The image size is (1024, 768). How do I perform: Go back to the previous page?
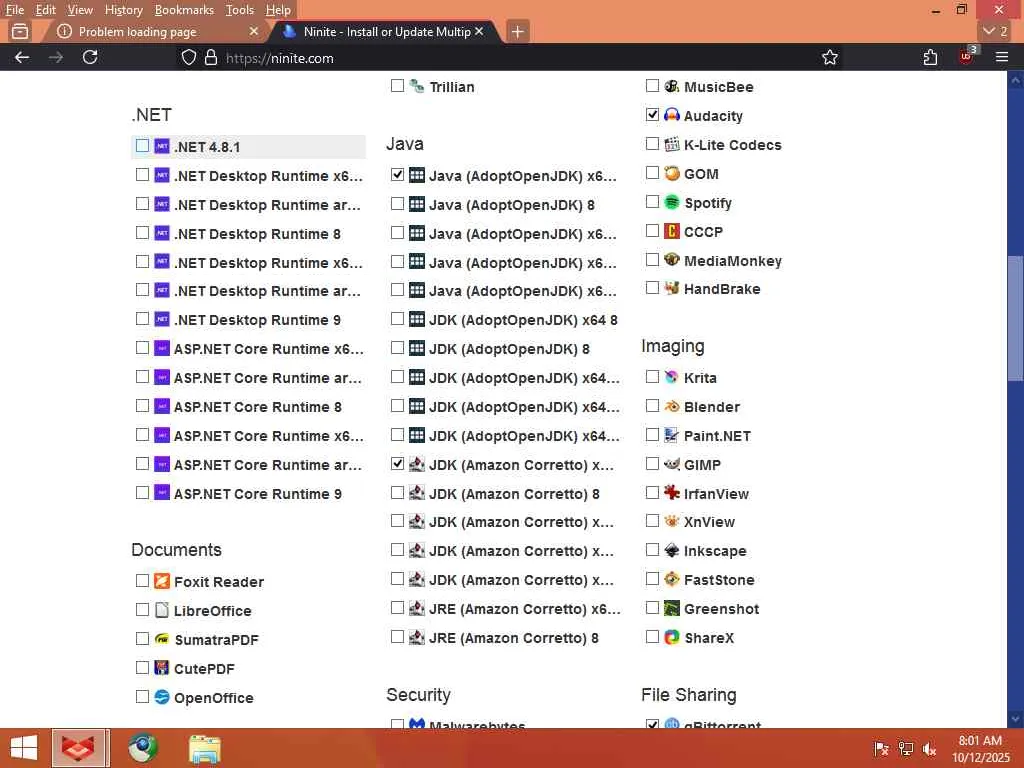point(22,57)
